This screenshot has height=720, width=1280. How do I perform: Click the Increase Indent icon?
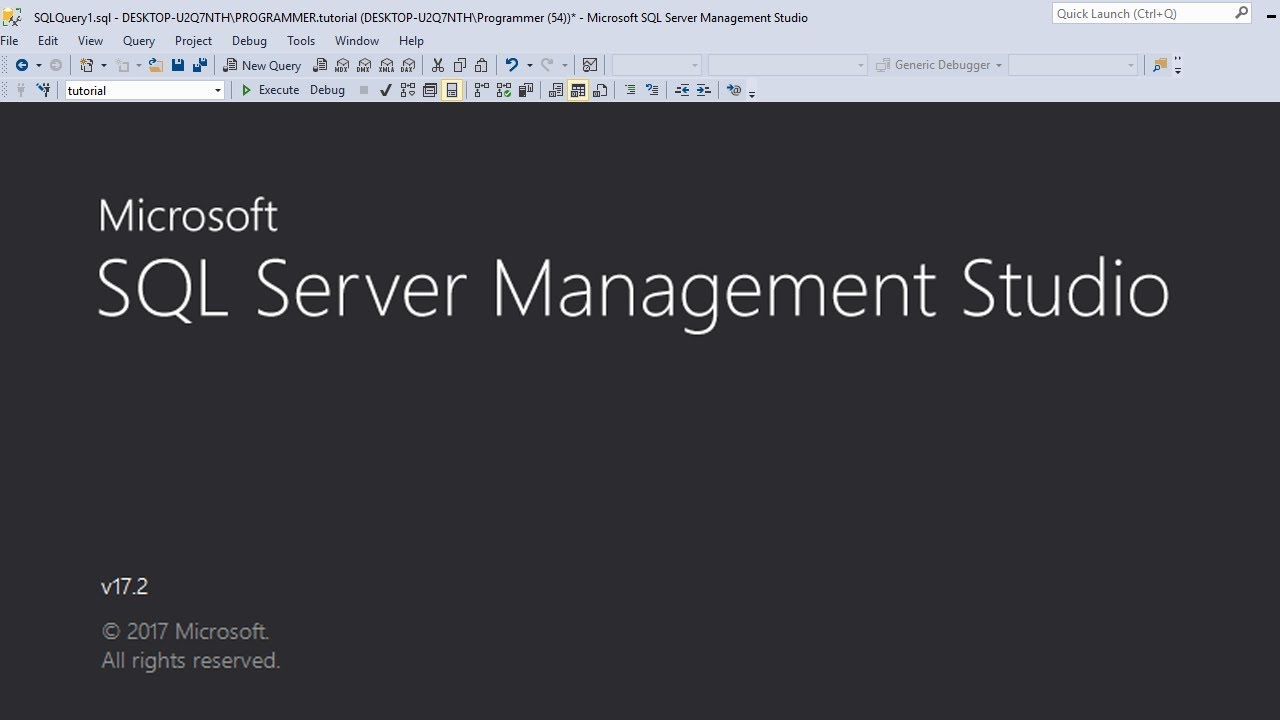coord(704,90)
